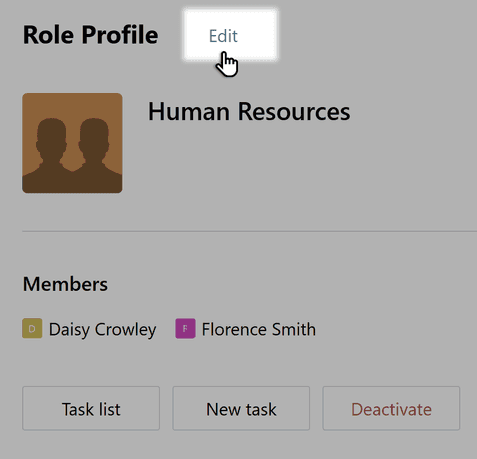Select the word Human in the role name
Image resolution: width=477 pixels, height=459 pixels.
(189, 111)
